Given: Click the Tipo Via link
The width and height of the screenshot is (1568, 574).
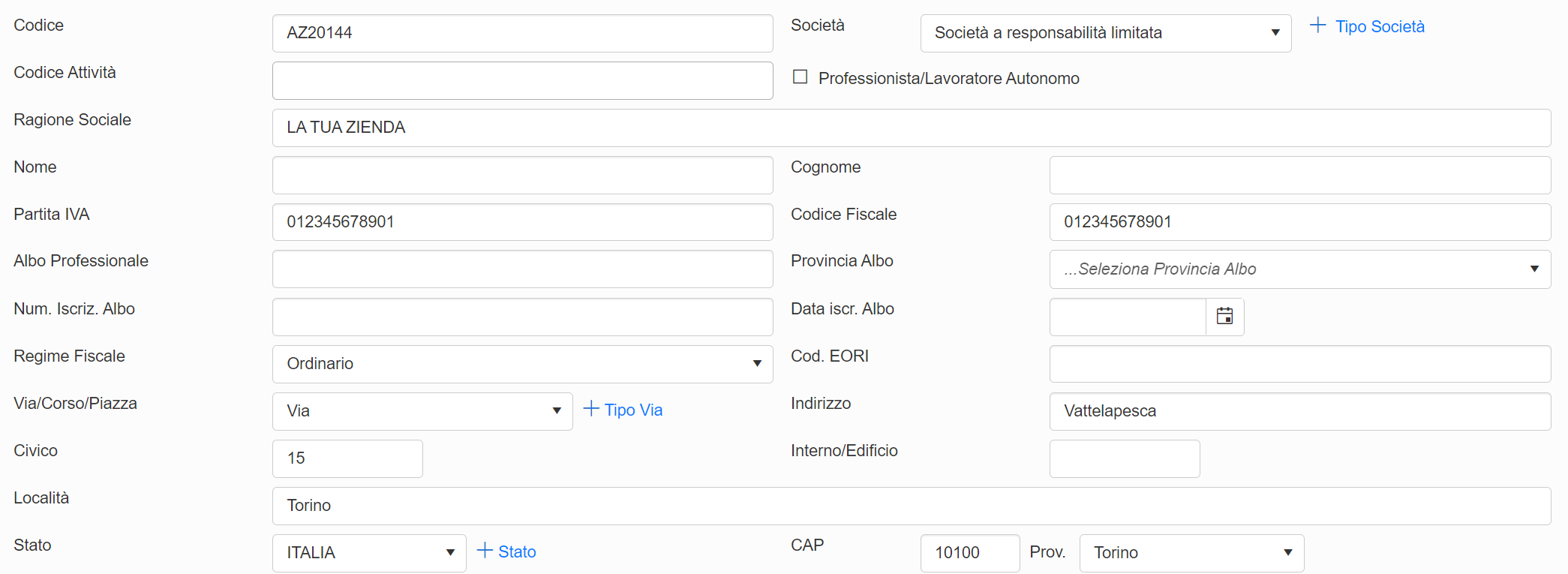Looking at the screenshot, I should click(632, 410).
